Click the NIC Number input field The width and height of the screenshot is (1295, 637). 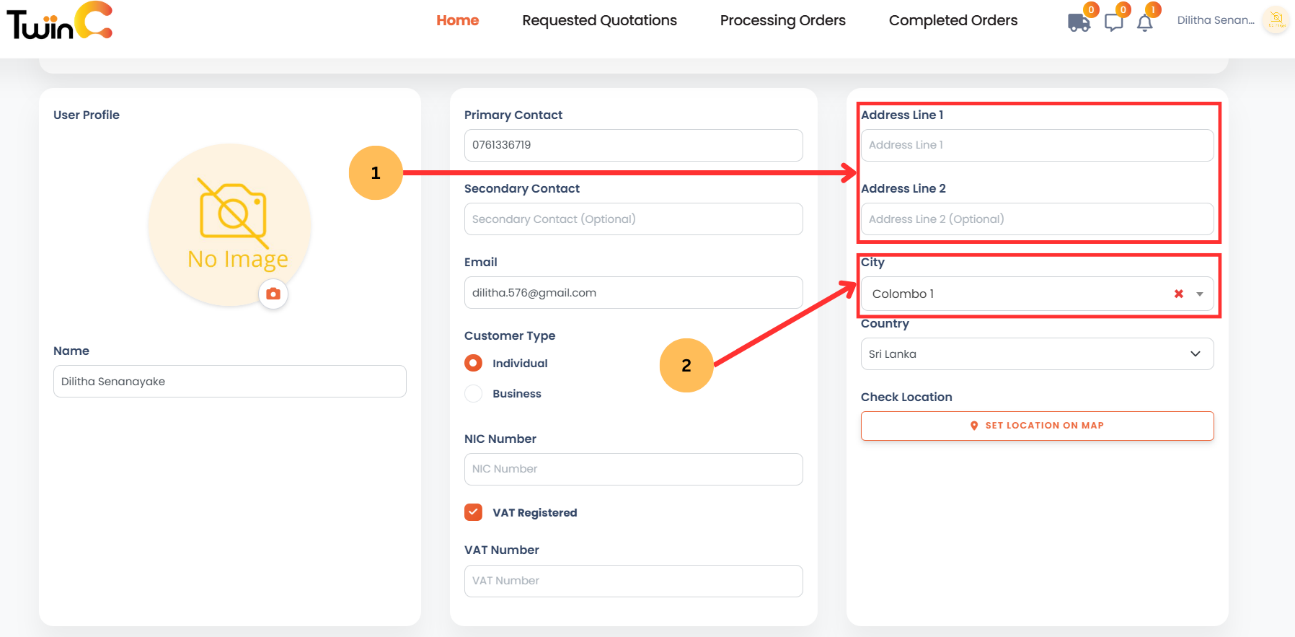pyautogui.click(x=633, y=468)
